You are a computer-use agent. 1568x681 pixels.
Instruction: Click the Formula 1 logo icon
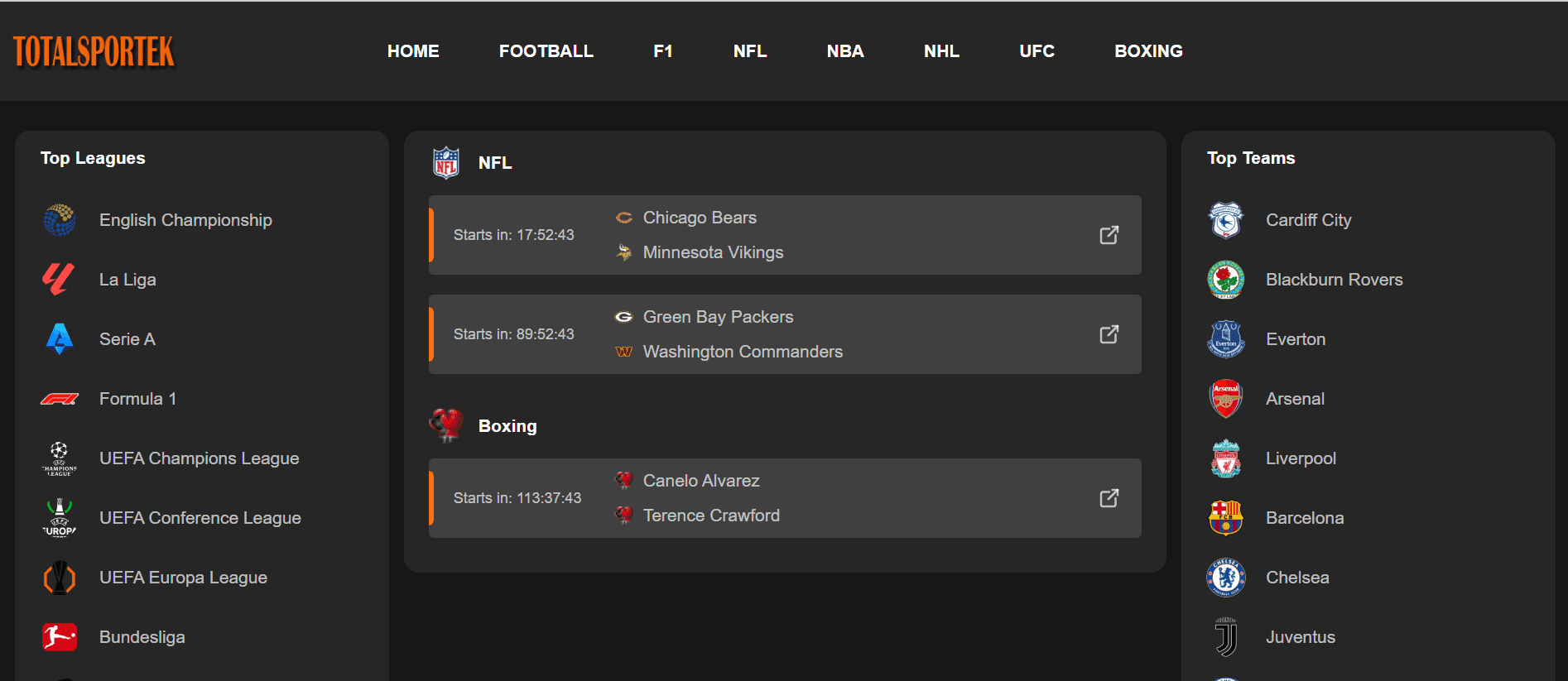point(60,399)
